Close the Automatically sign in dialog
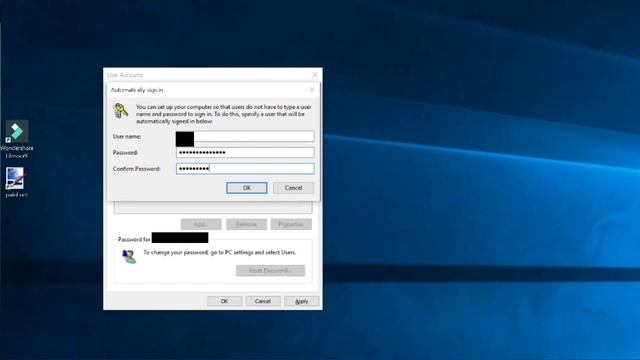640x360 pixels. 312,89
